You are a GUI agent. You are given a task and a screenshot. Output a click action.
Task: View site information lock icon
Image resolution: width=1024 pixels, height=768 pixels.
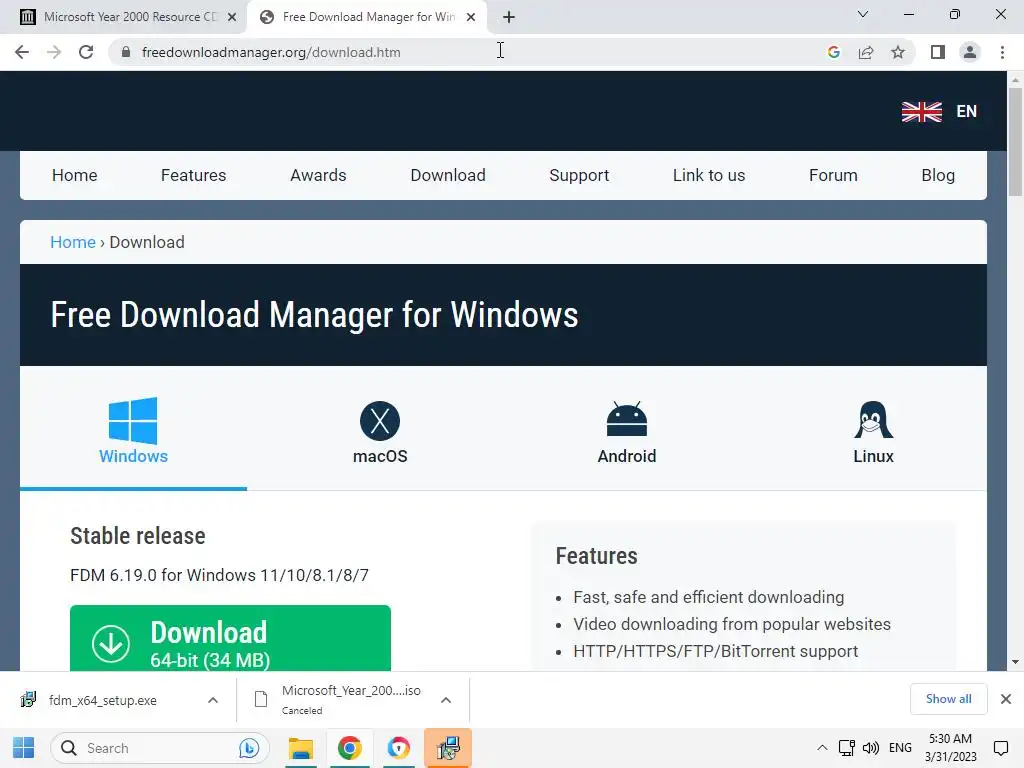pyautogui.click(x=126, y=52)
